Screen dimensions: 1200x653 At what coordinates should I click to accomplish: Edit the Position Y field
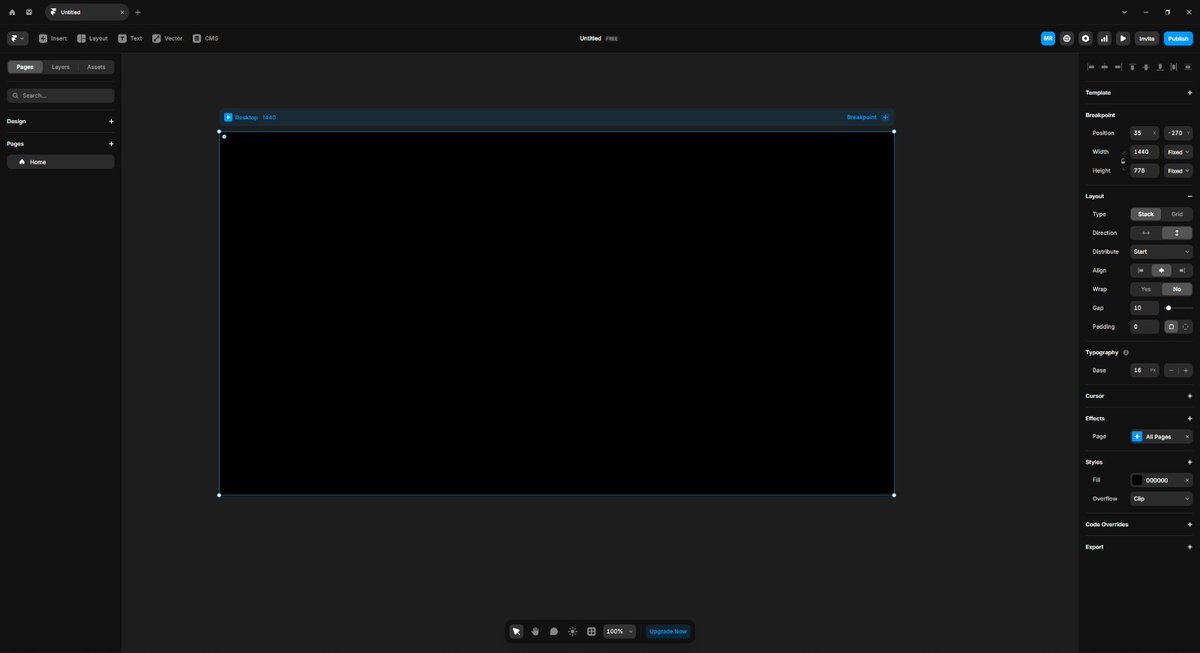[1178, 133]
